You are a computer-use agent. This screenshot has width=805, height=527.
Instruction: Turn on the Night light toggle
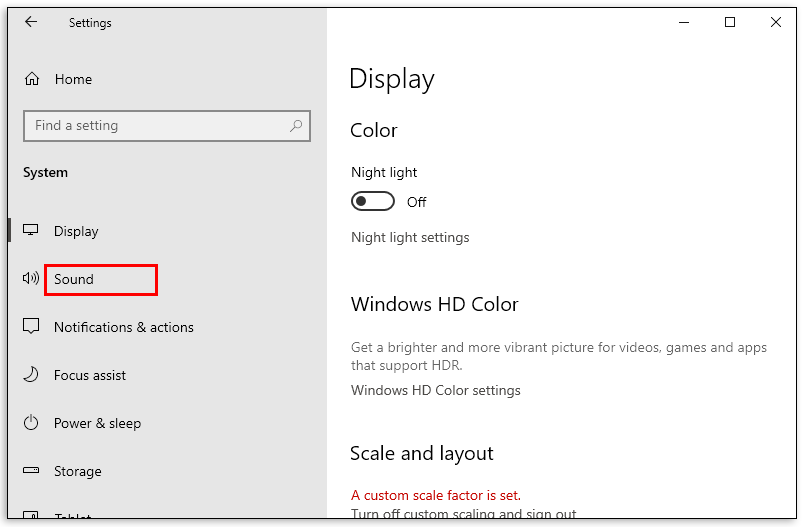[x=373, y=202]
